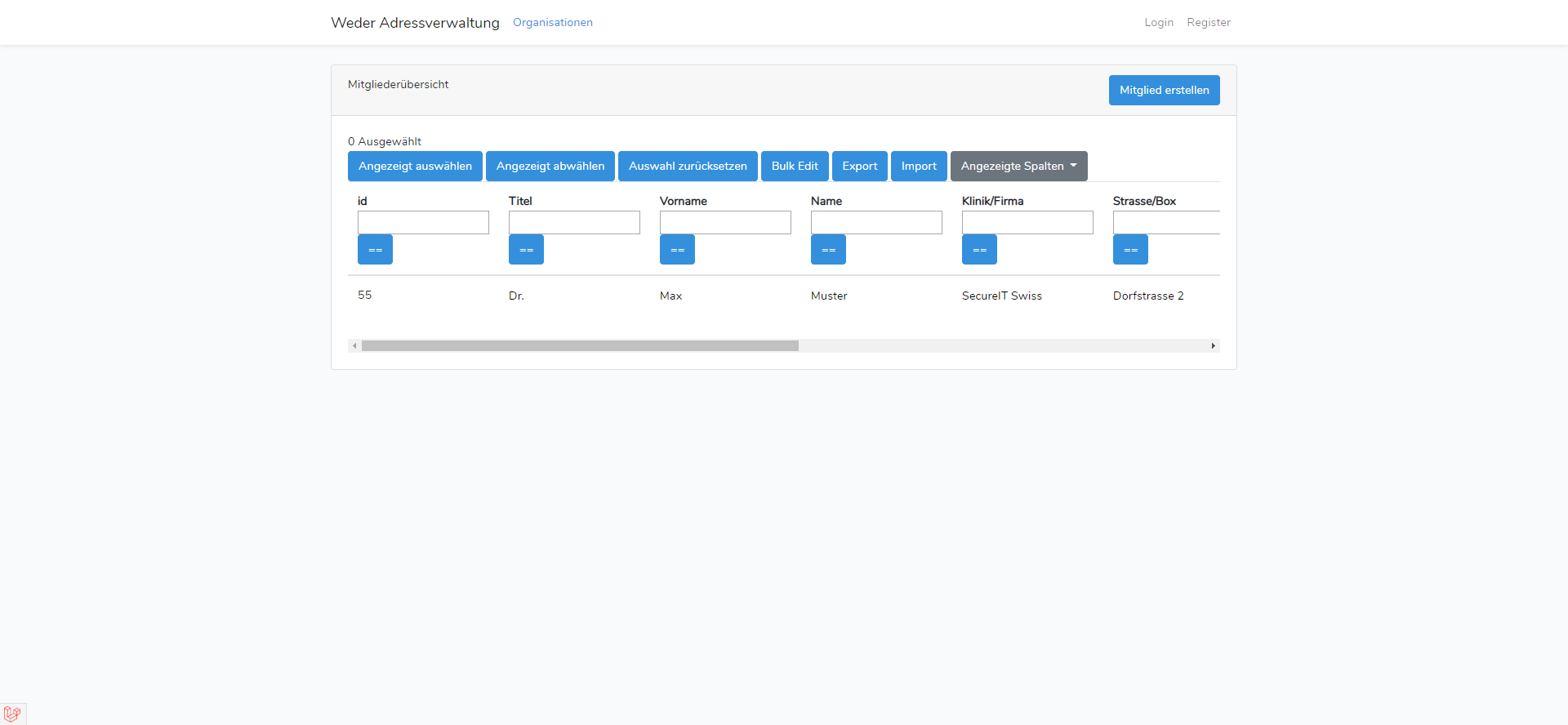Open Weder Adressverwaltung home link
This screenshot has width=1568, height=725.
pyautogui.click(x=415, y=23)
